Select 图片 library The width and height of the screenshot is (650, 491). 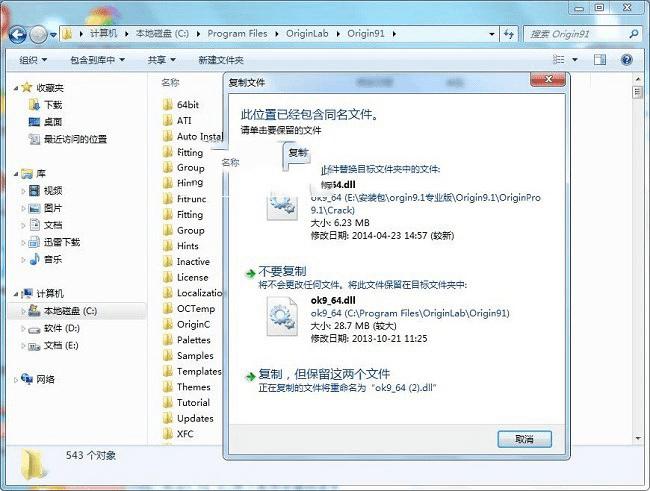(53, 208)
